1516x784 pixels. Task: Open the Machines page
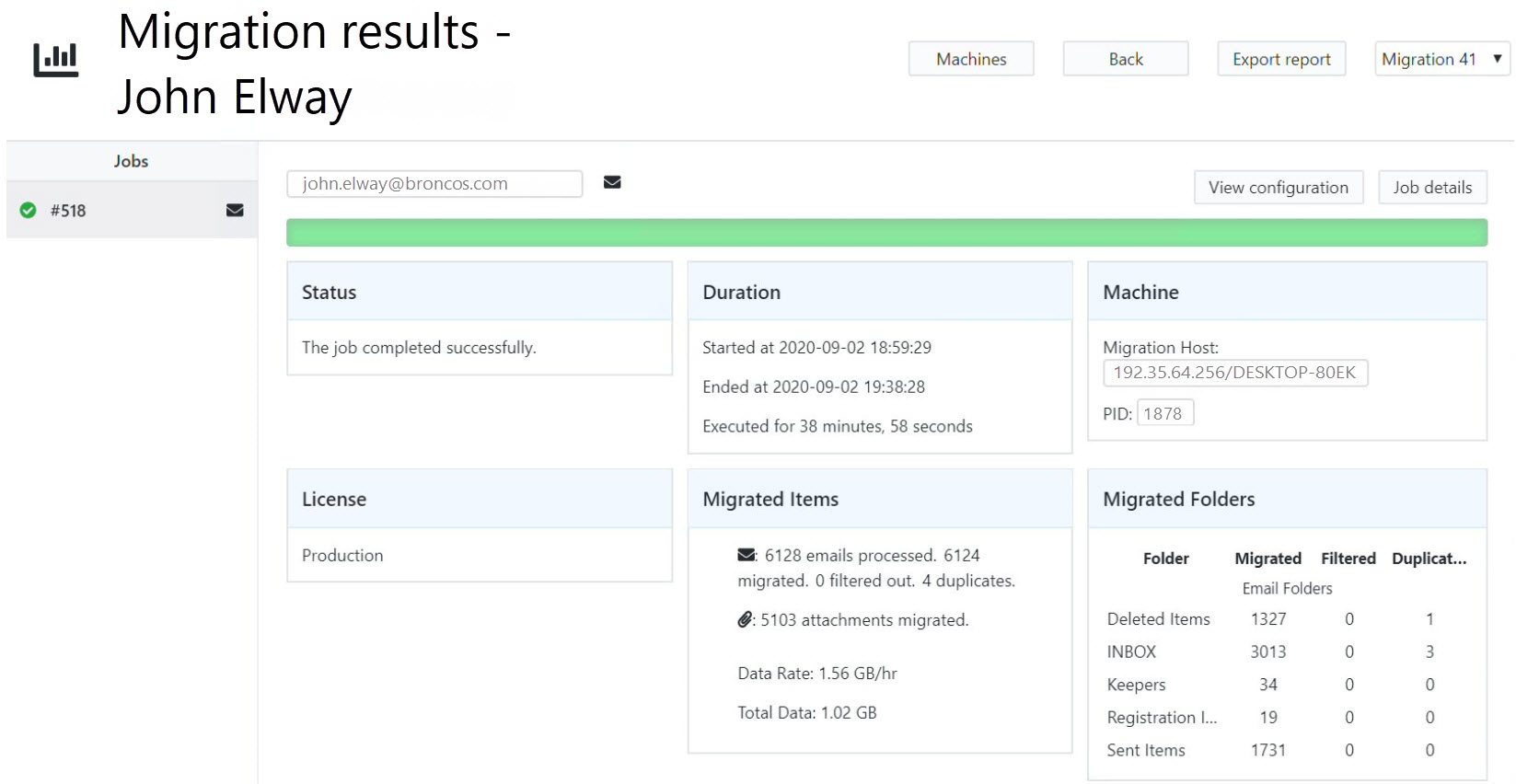(971, 59)
